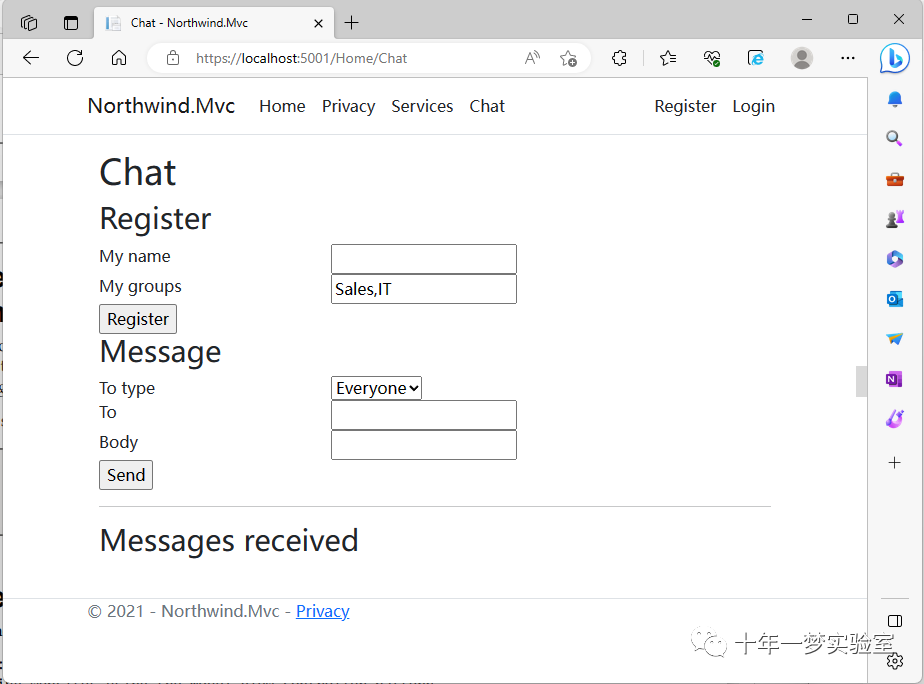924x684 pixels.
Task: Toggle vertical tabs button
Action: 71,23
